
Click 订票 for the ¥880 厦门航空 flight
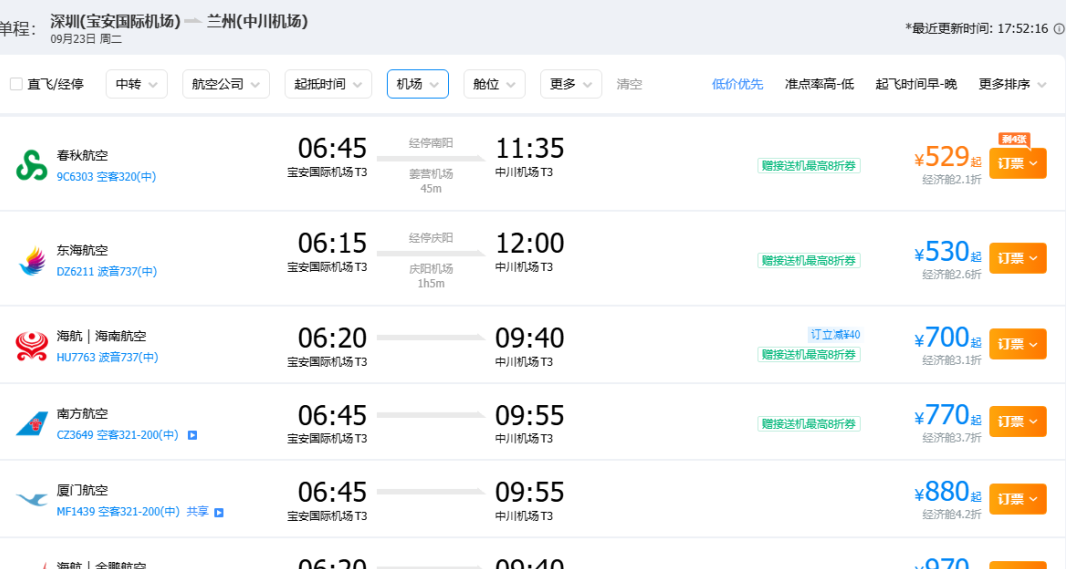(1017, 498)
